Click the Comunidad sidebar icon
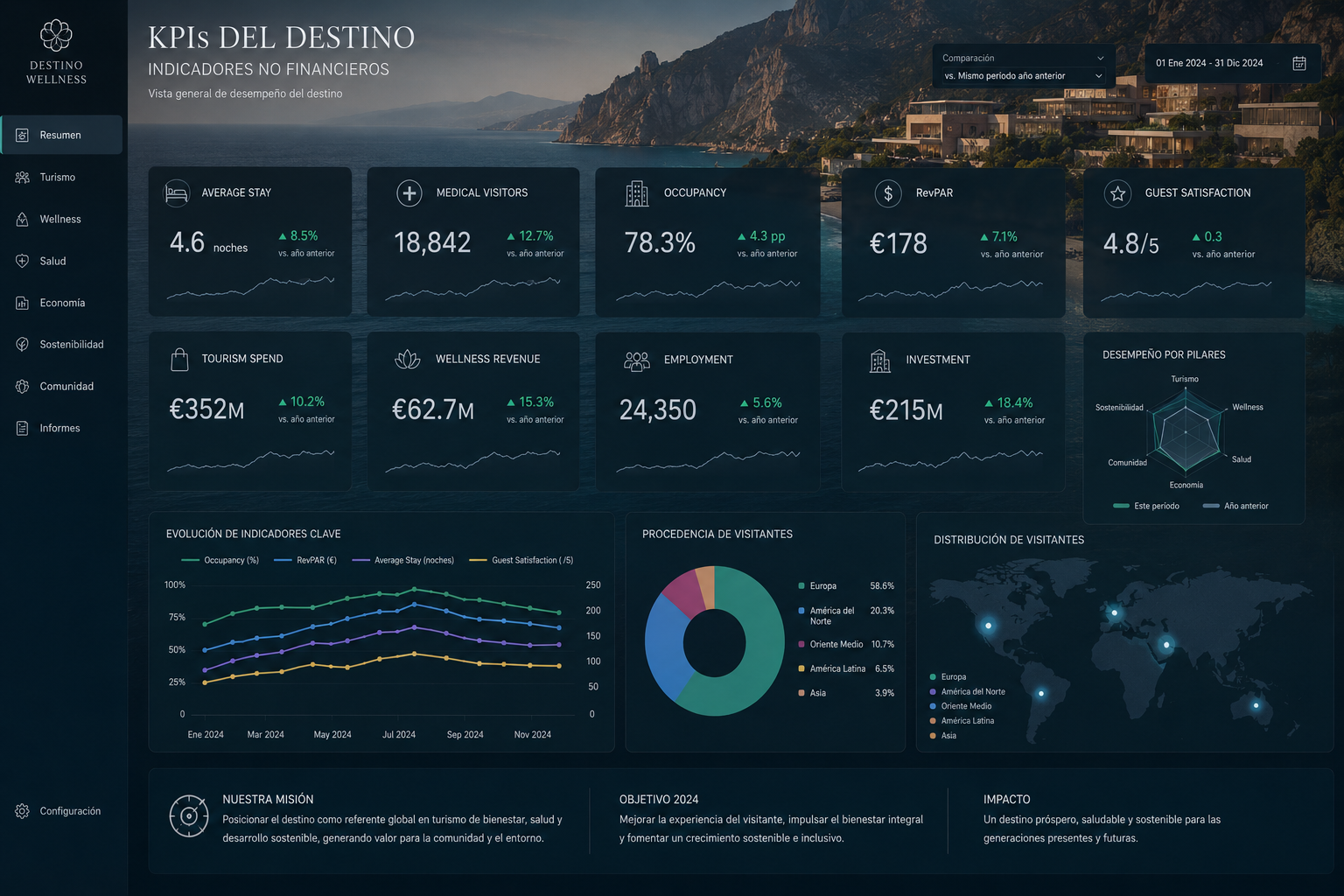The image size is (1344, 896). tap(23, 386)
